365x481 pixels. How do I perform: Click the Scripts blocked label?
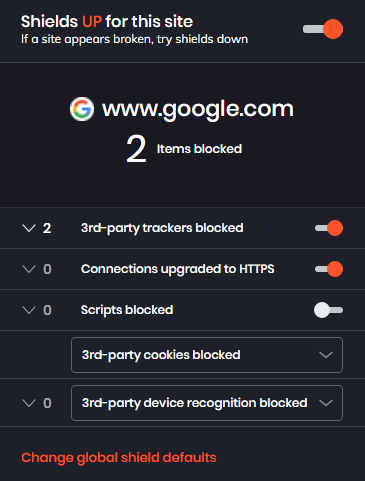click(x=127, y=310)
